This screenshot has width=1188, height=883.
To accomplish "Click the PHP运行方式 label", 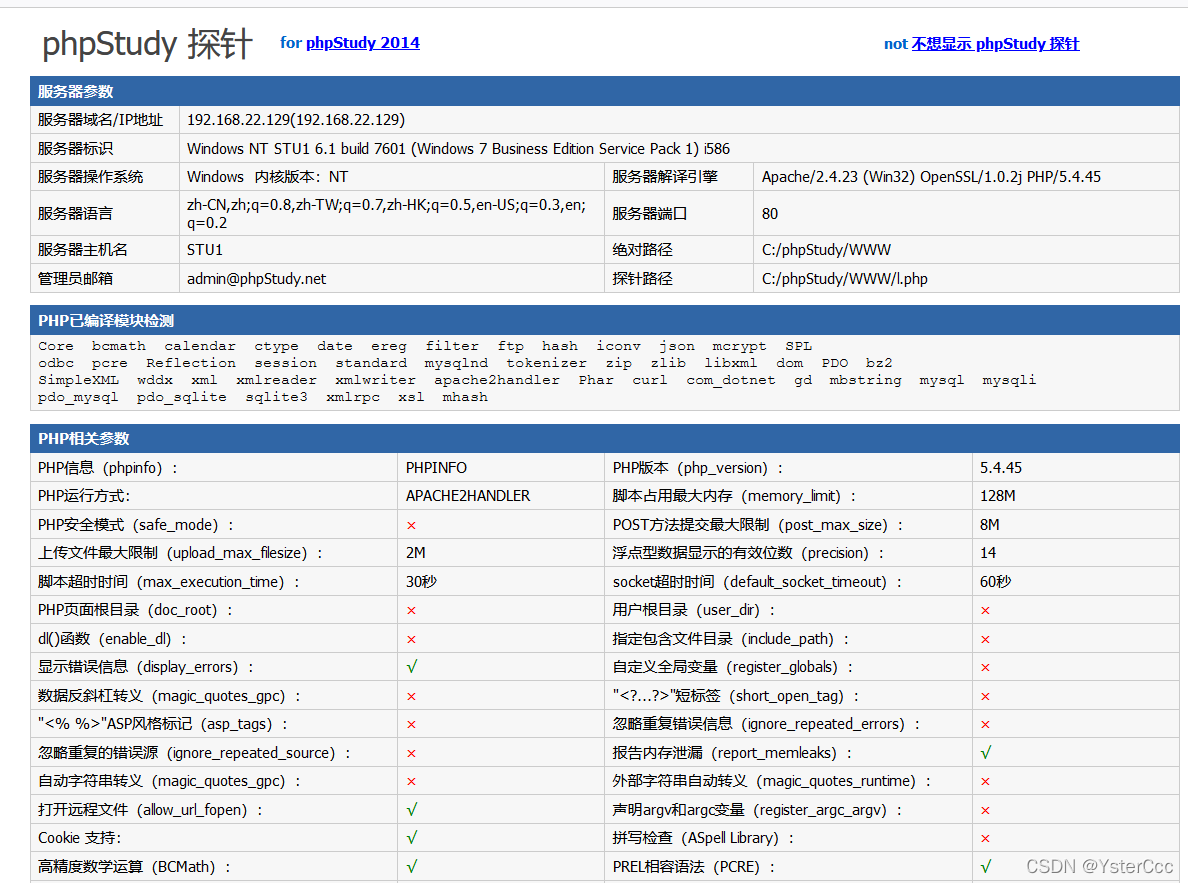I will pos(83,496).
